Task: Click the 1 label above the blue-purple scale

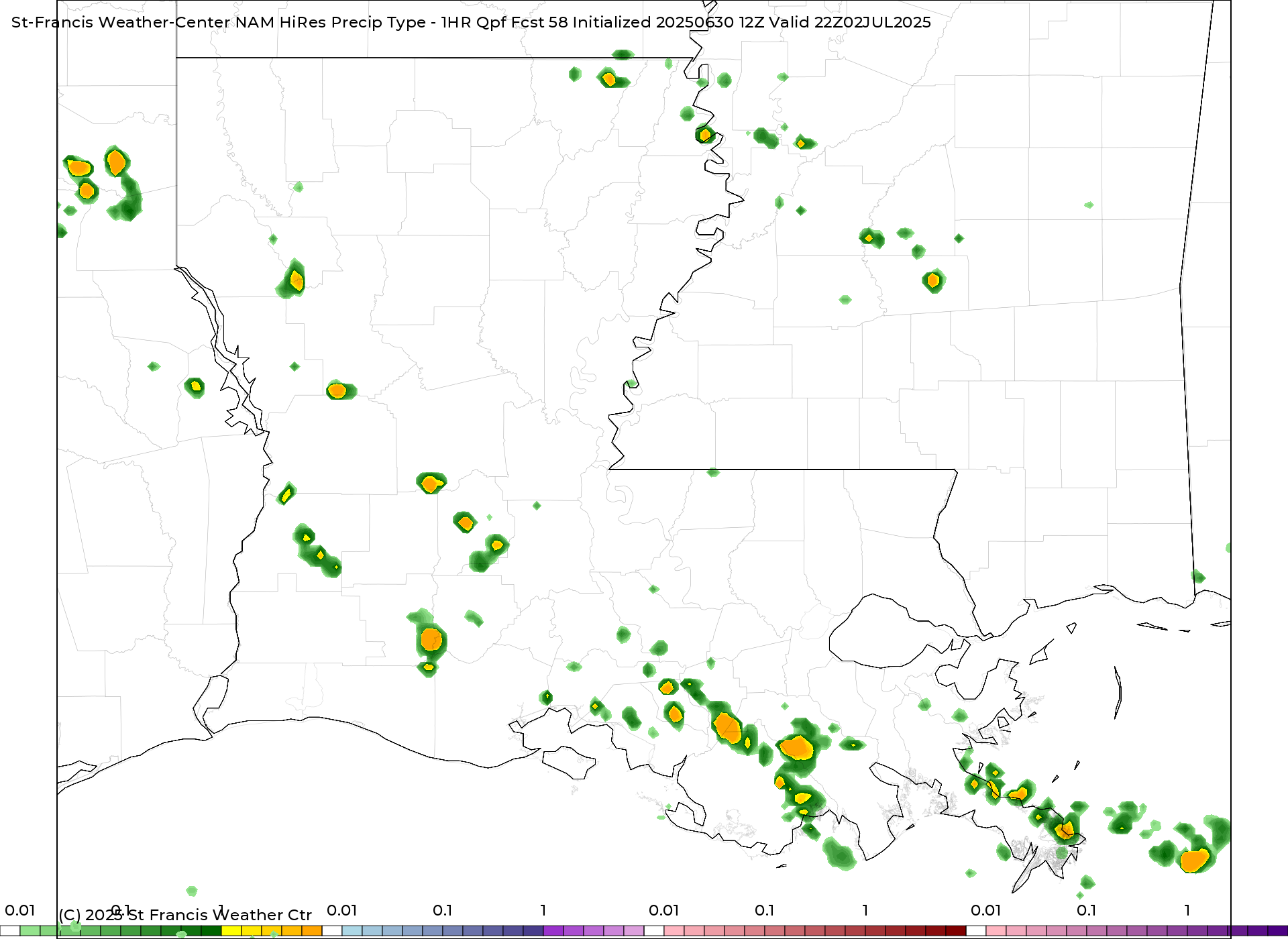Action: [543, 910]
